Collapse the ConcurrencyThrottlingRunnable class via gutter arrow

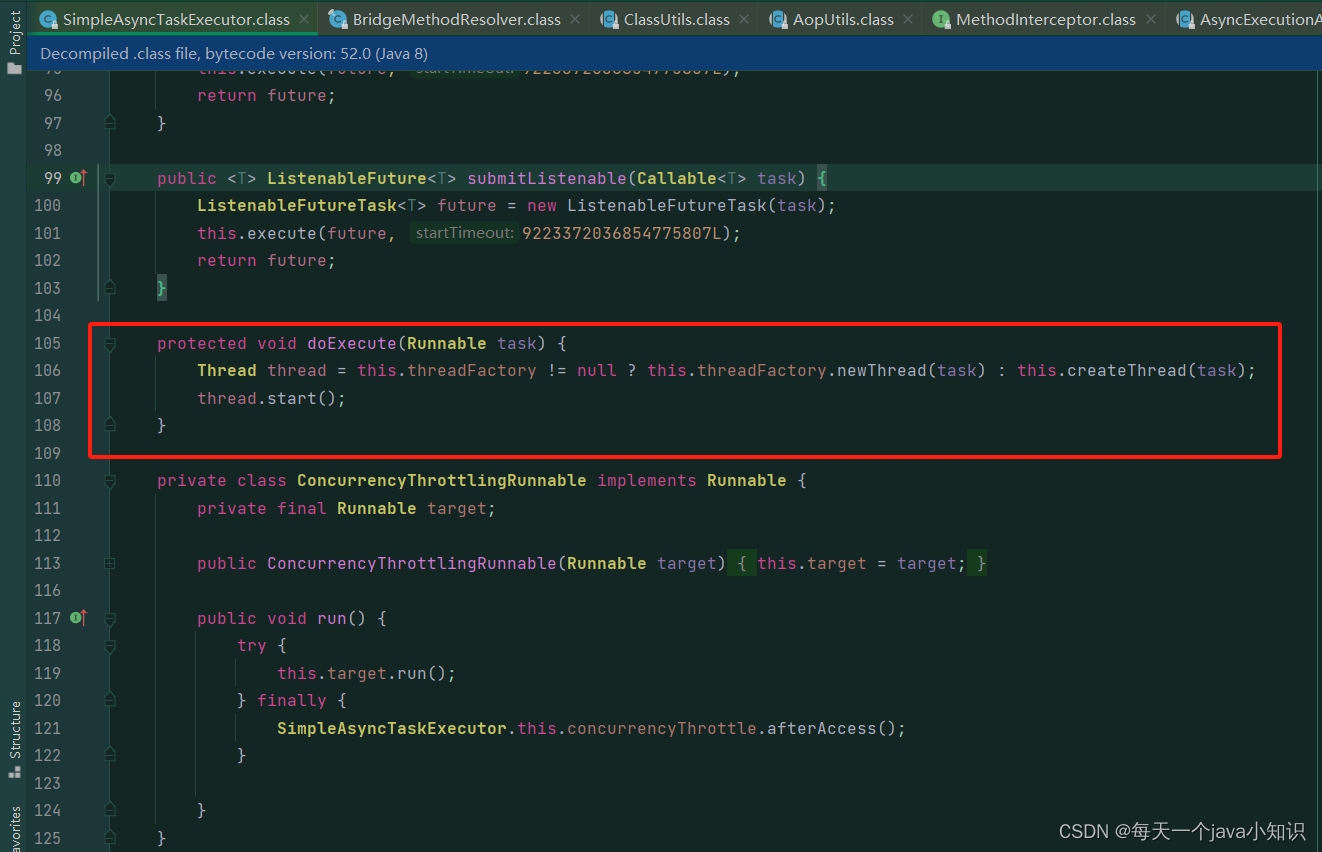109,480
